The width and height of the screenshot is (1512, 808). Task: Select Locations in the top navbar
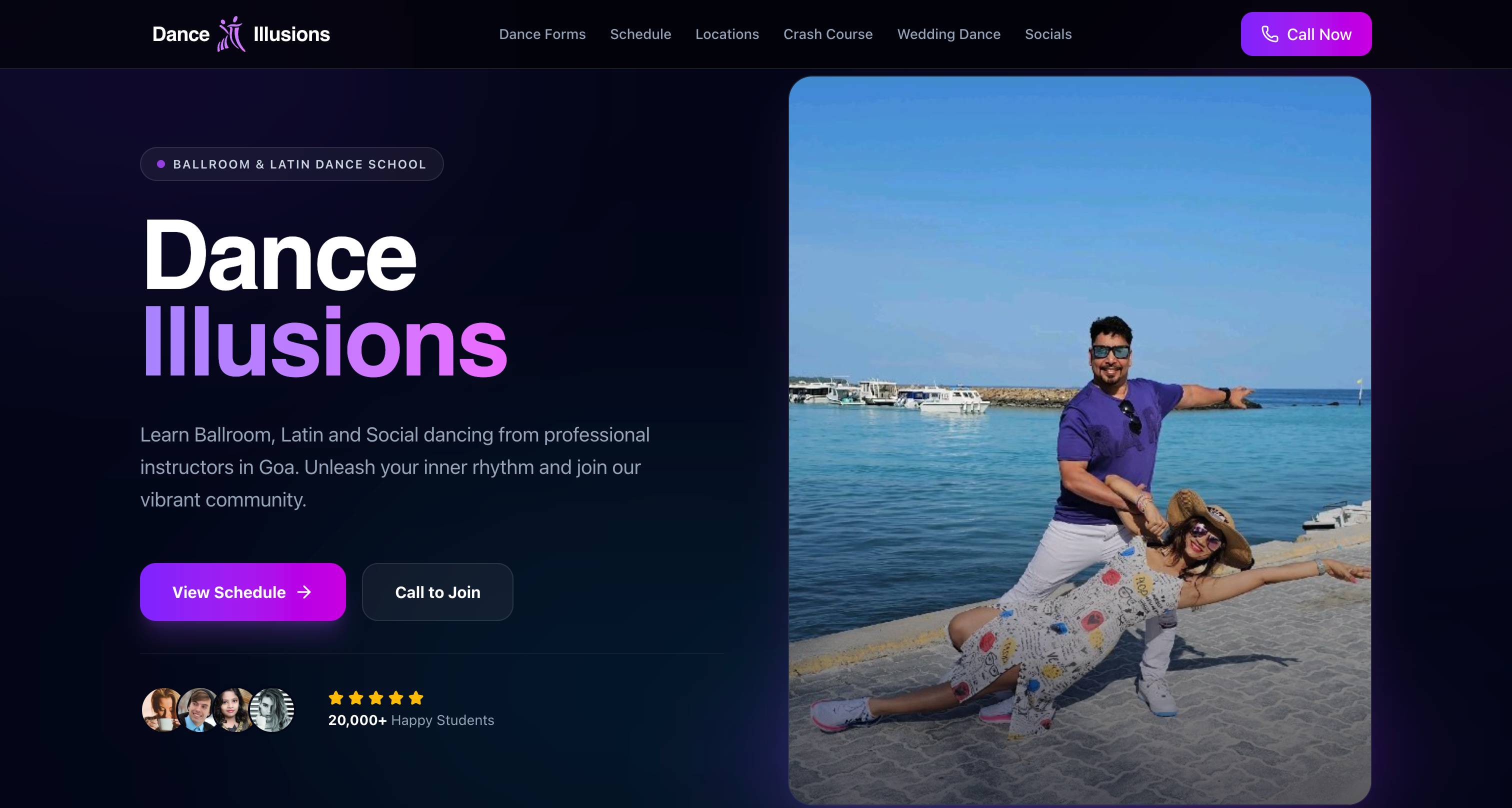[727, 34]
